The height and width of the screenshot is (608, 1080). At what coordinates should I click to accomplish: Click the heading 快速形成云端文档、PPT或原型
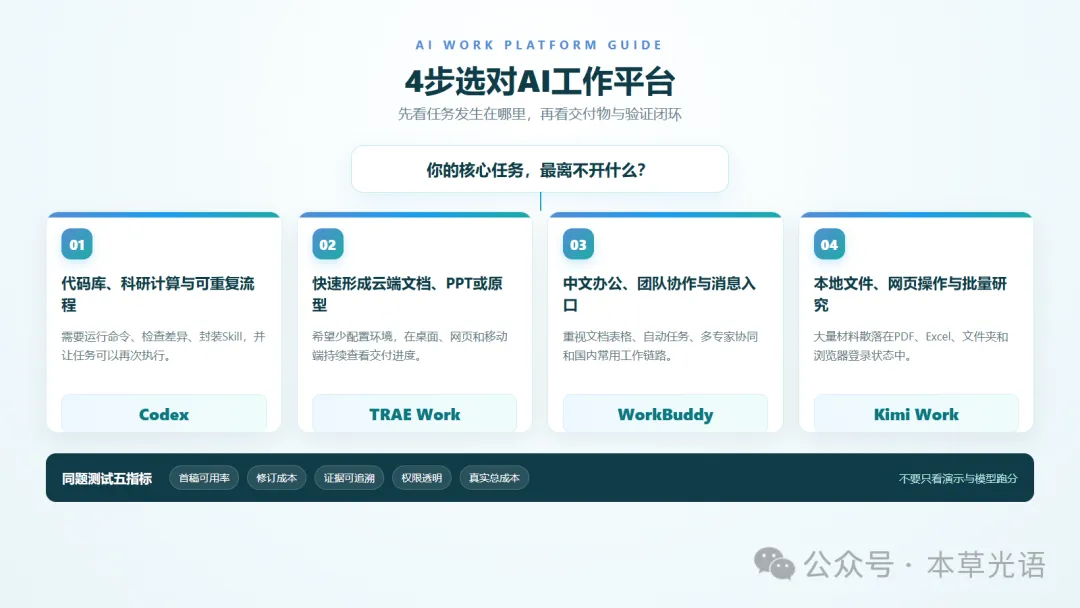click(x=407, y=294)
